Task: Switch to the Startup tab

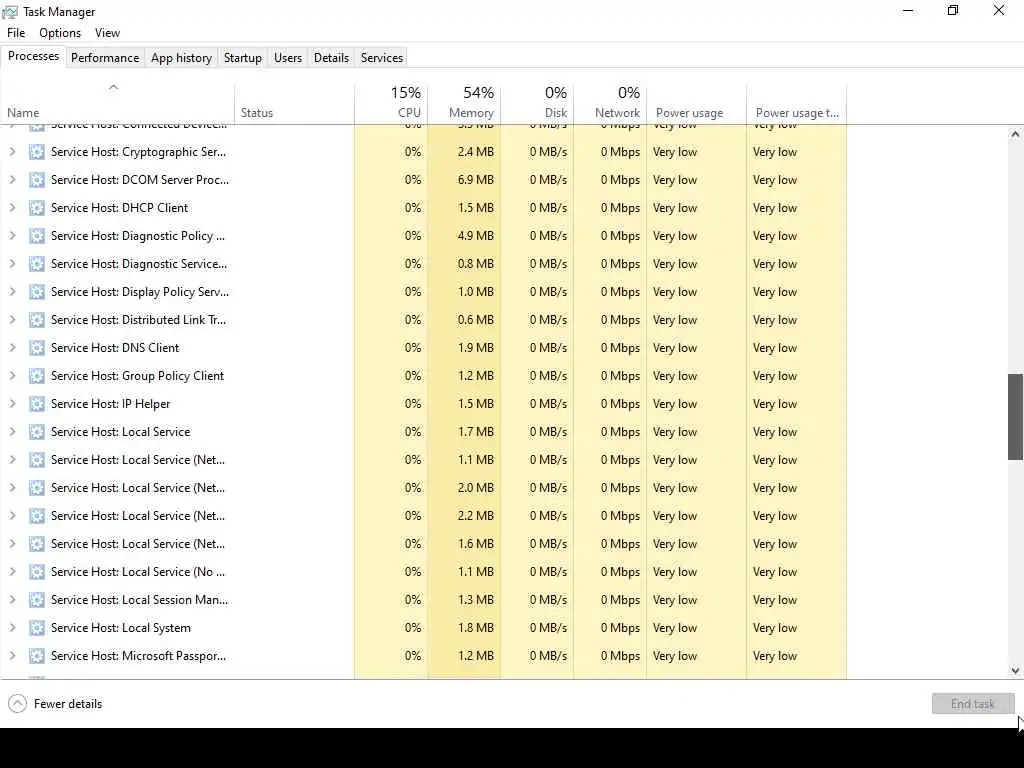Action: [242, 57]
